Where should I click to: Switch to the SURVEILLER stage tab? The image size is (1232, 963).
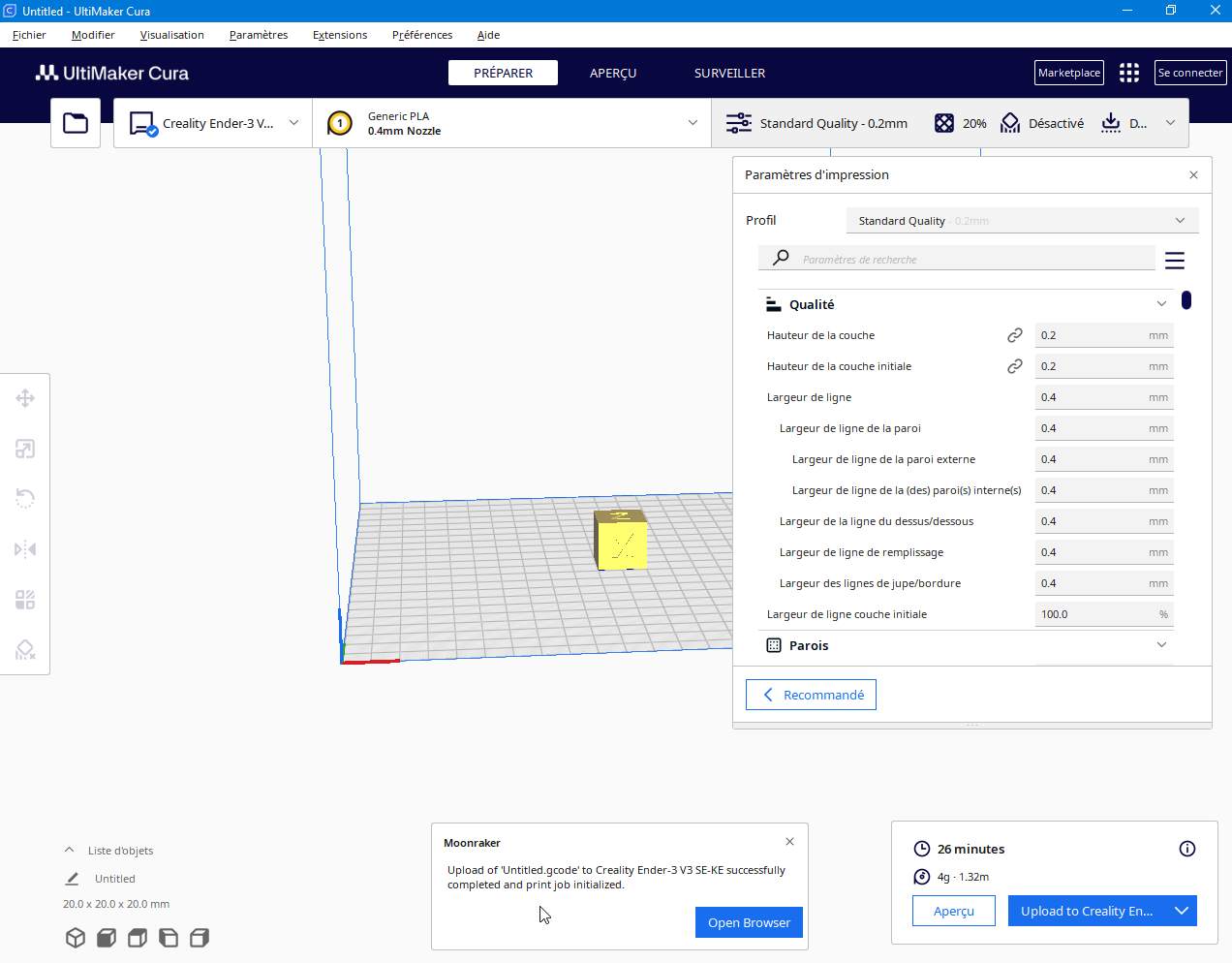729,73
